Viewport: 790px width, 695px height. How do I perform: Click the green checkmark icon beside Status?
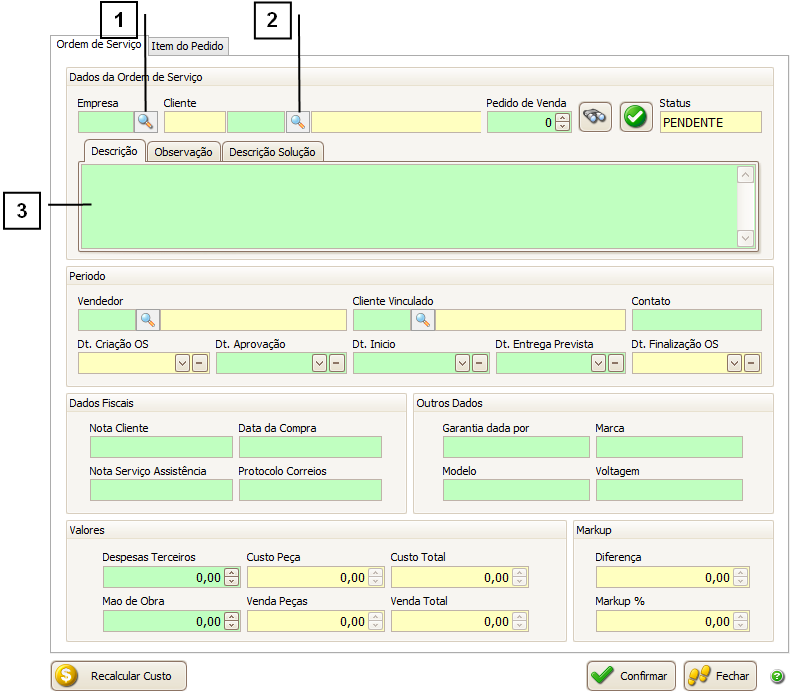[635, 117]
